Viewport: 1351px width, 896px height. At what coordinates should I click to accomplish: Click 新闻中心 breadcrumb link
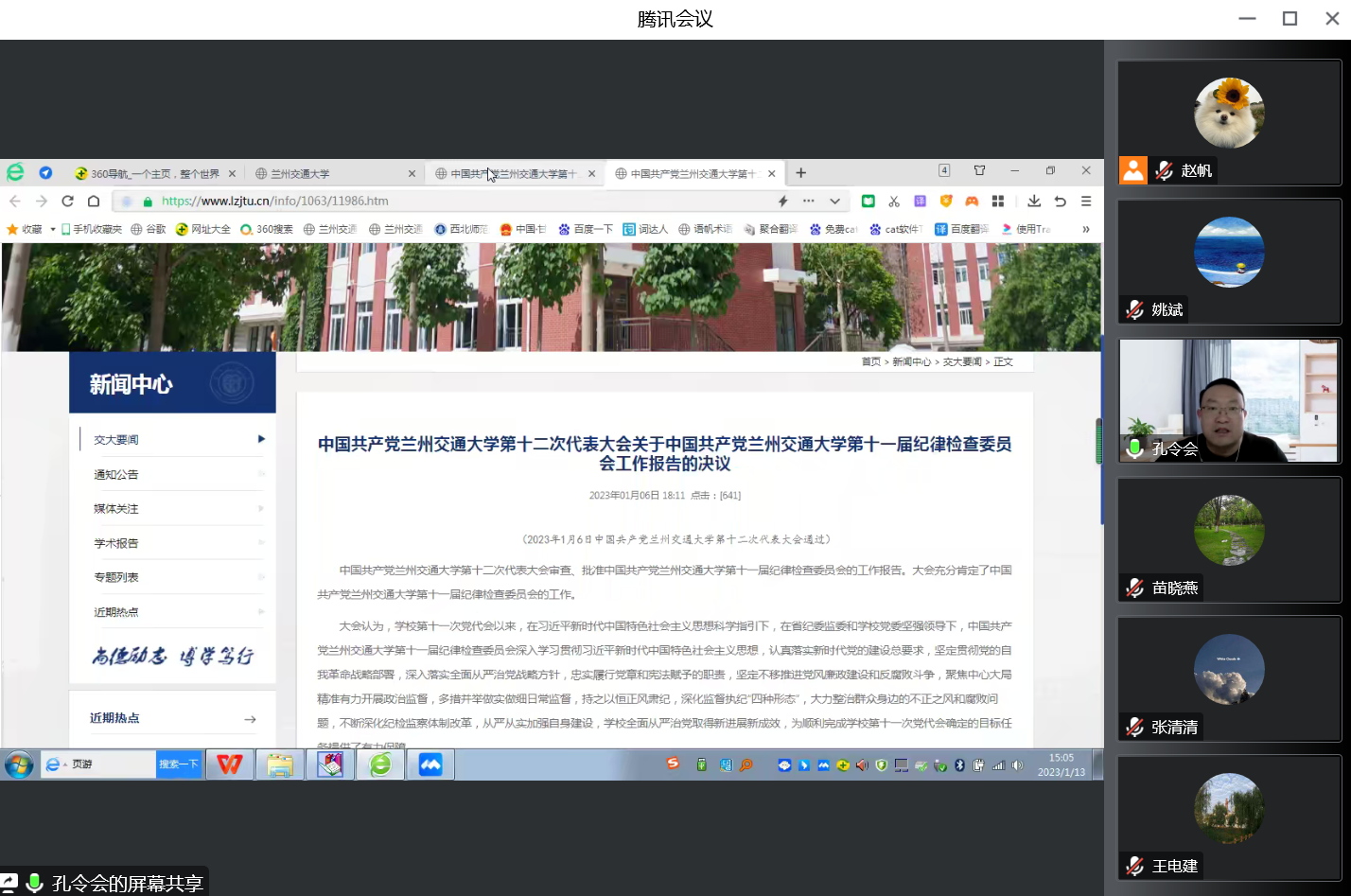(911, 362)
